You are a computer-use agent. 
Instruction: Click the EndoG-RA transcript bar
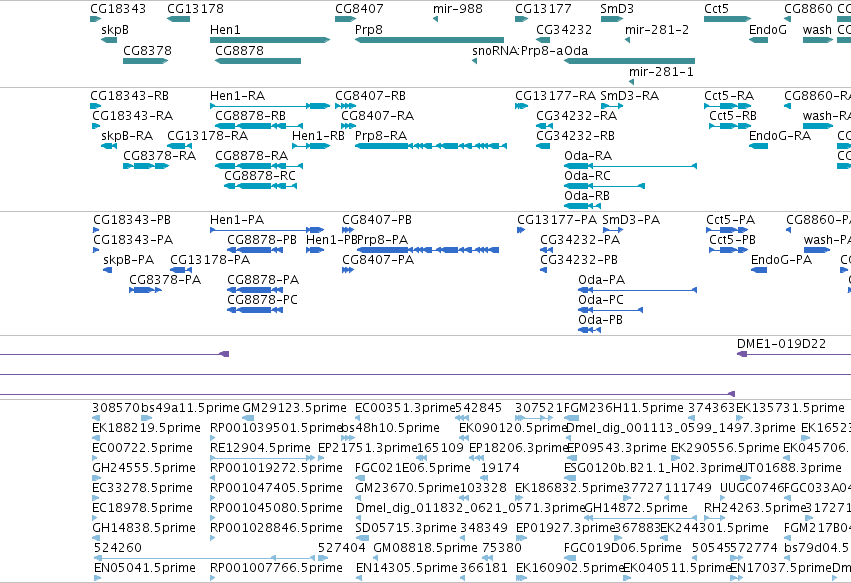pyautogui.click(x=758, y=146)
